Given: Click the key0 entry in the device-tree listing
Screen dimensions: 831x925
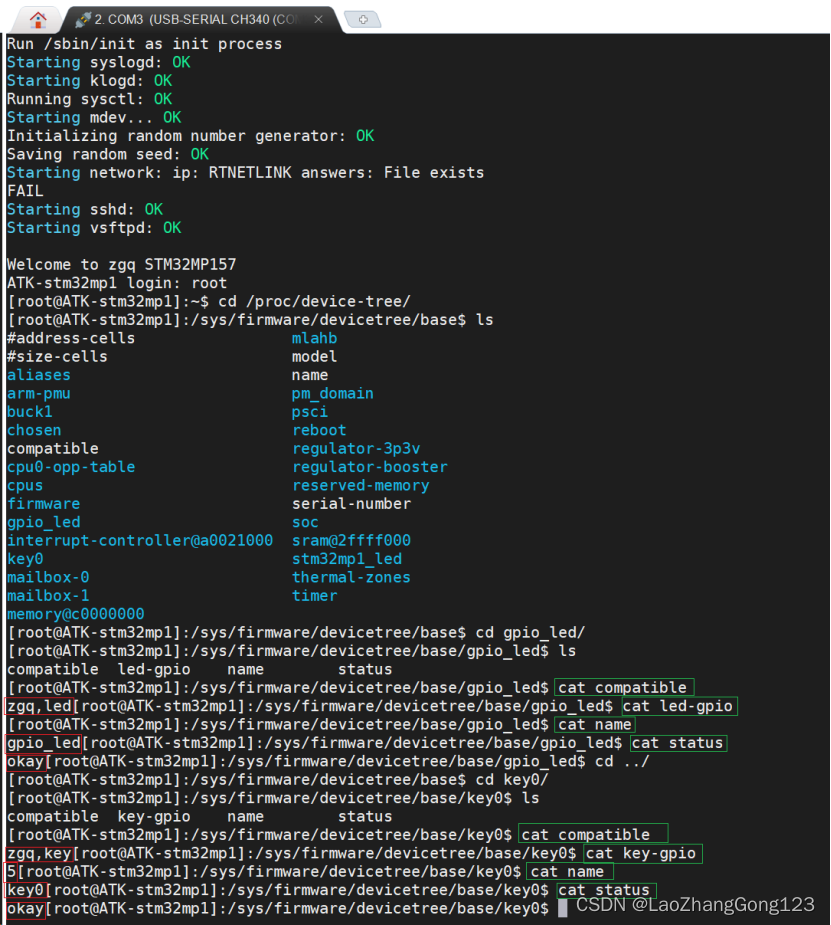Looking at the screenshot, I should pos(24,559).
